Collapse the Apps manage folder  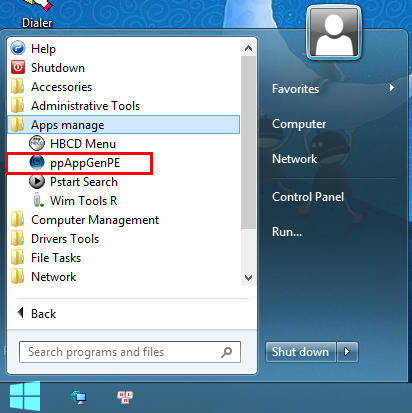tap(123, 125)
